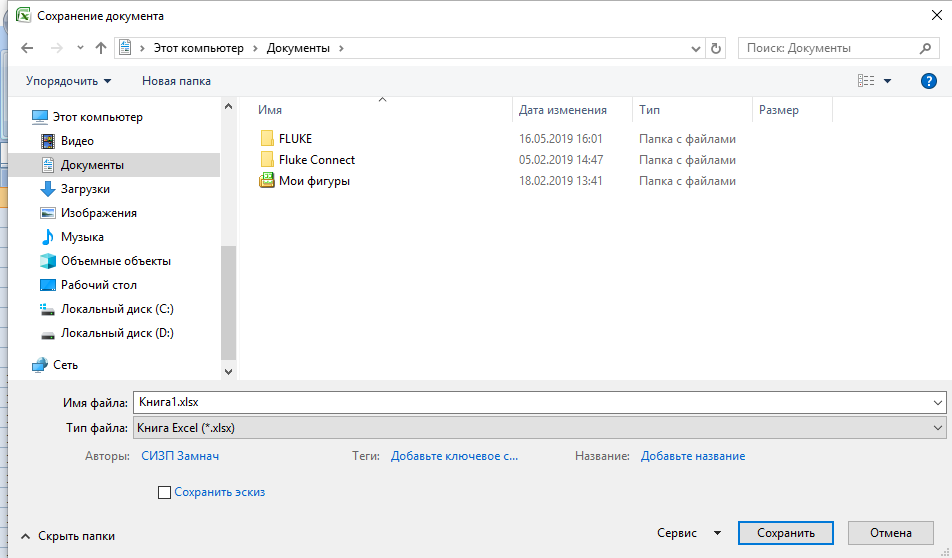Click the Сохранить button
This screenshot has width=952, height=558.
785,534
